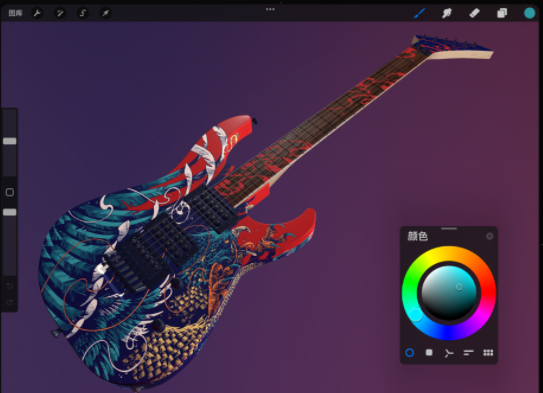The height and width of the screenshot is (393, 543).
Task: Click the red area of hue ring
Action: [x=488, y=293]
